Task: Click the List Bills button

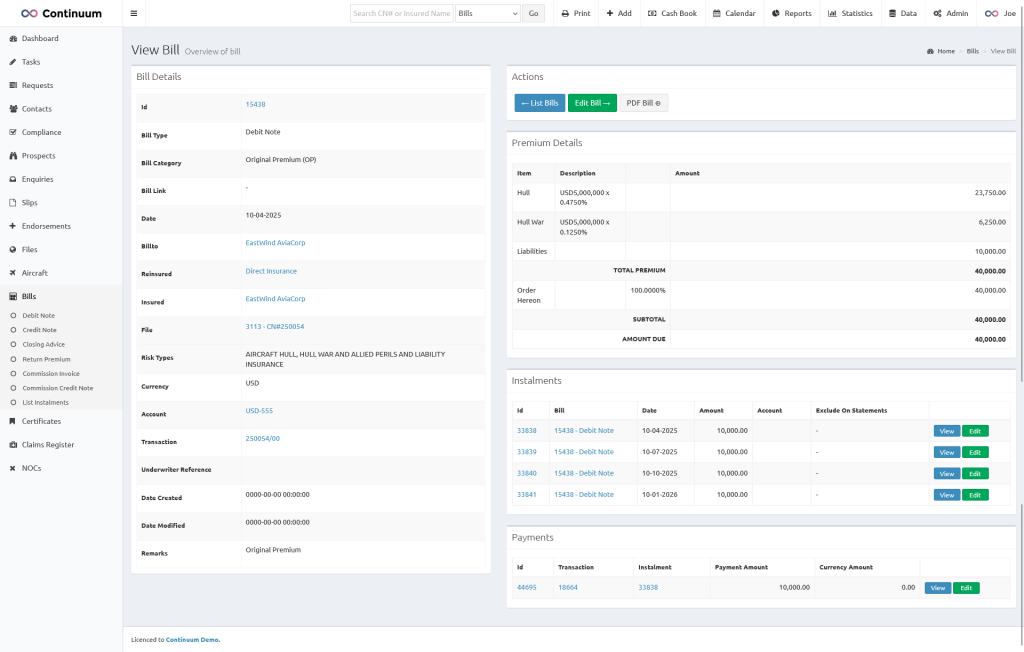Action: (x=539, y=103)
